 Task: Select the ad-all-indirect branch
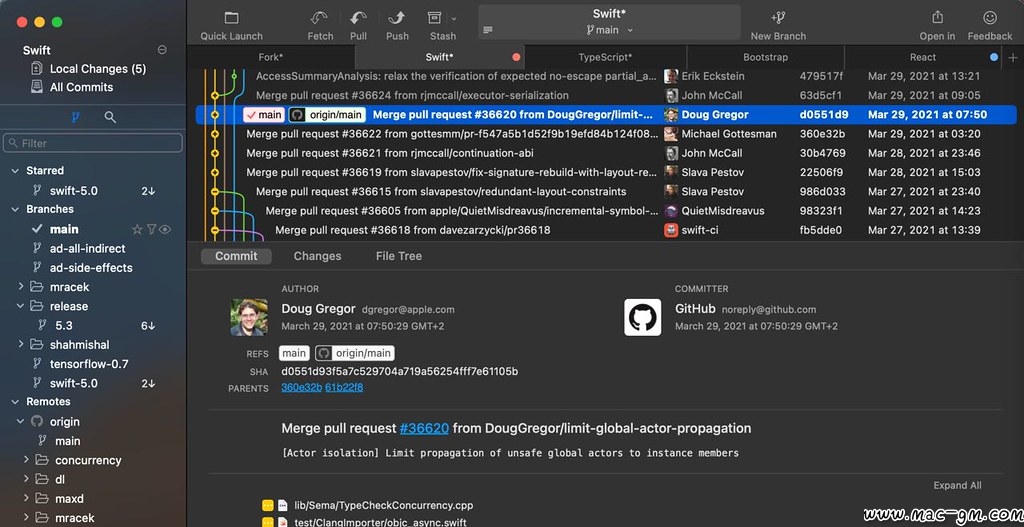(88, 249)
